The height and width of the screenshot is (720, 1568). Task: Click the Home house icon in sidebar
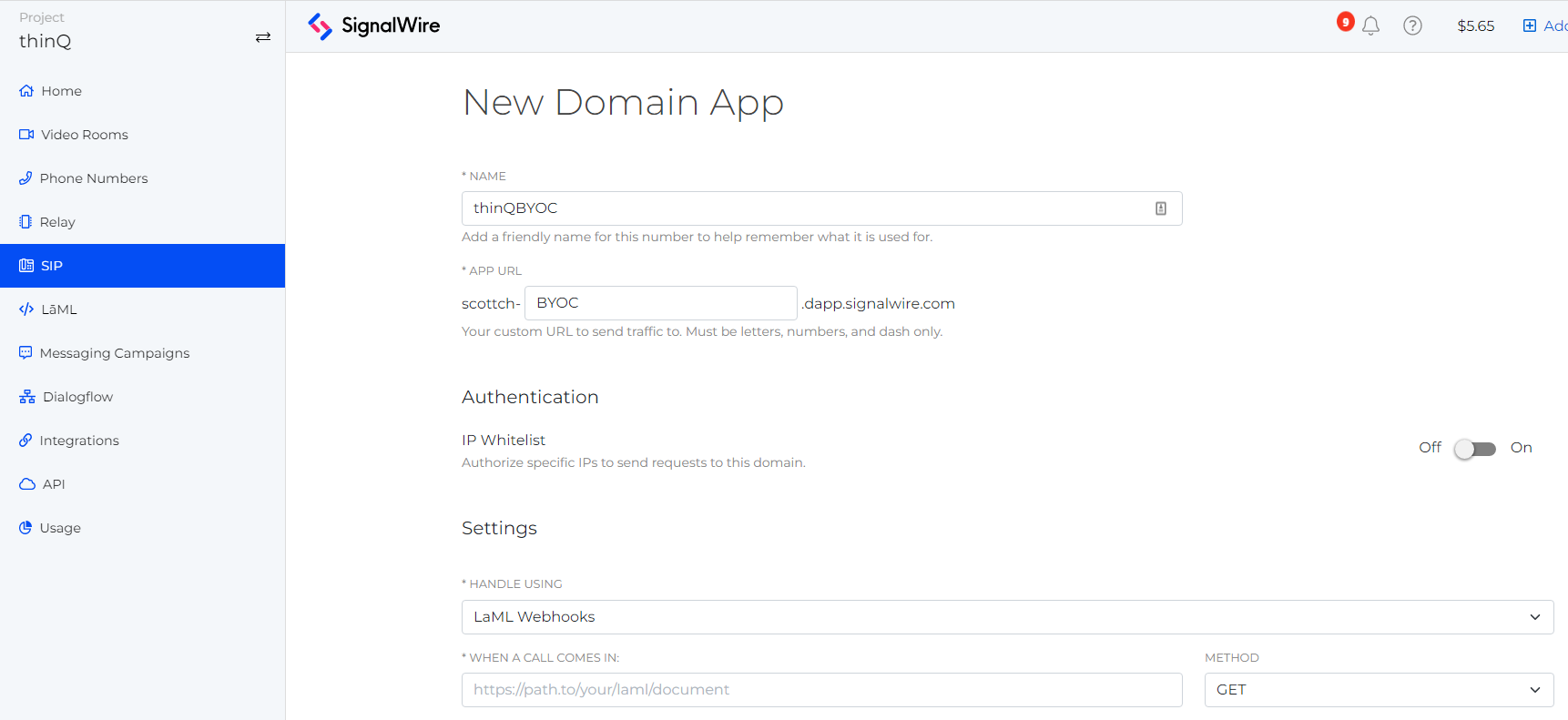[x=26, y=91]
